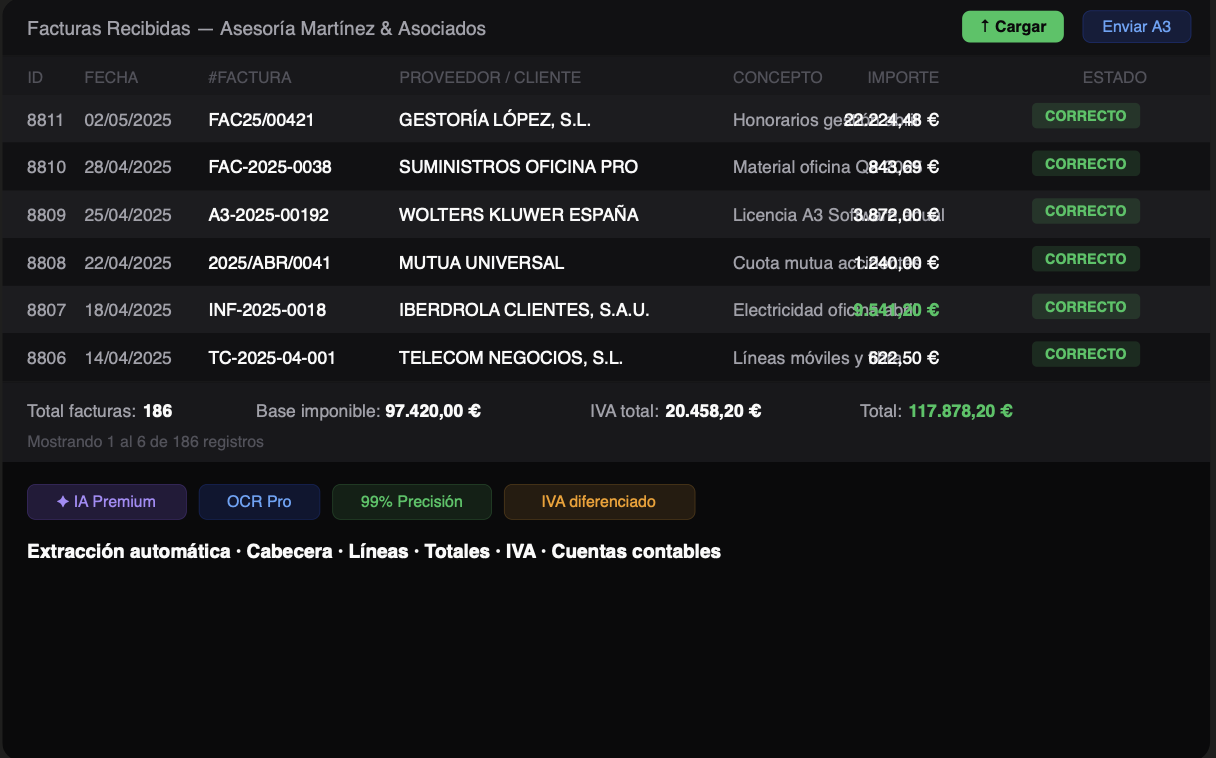Select invoice ID 8808
The image size is (1216, 758).
[46, 263]
